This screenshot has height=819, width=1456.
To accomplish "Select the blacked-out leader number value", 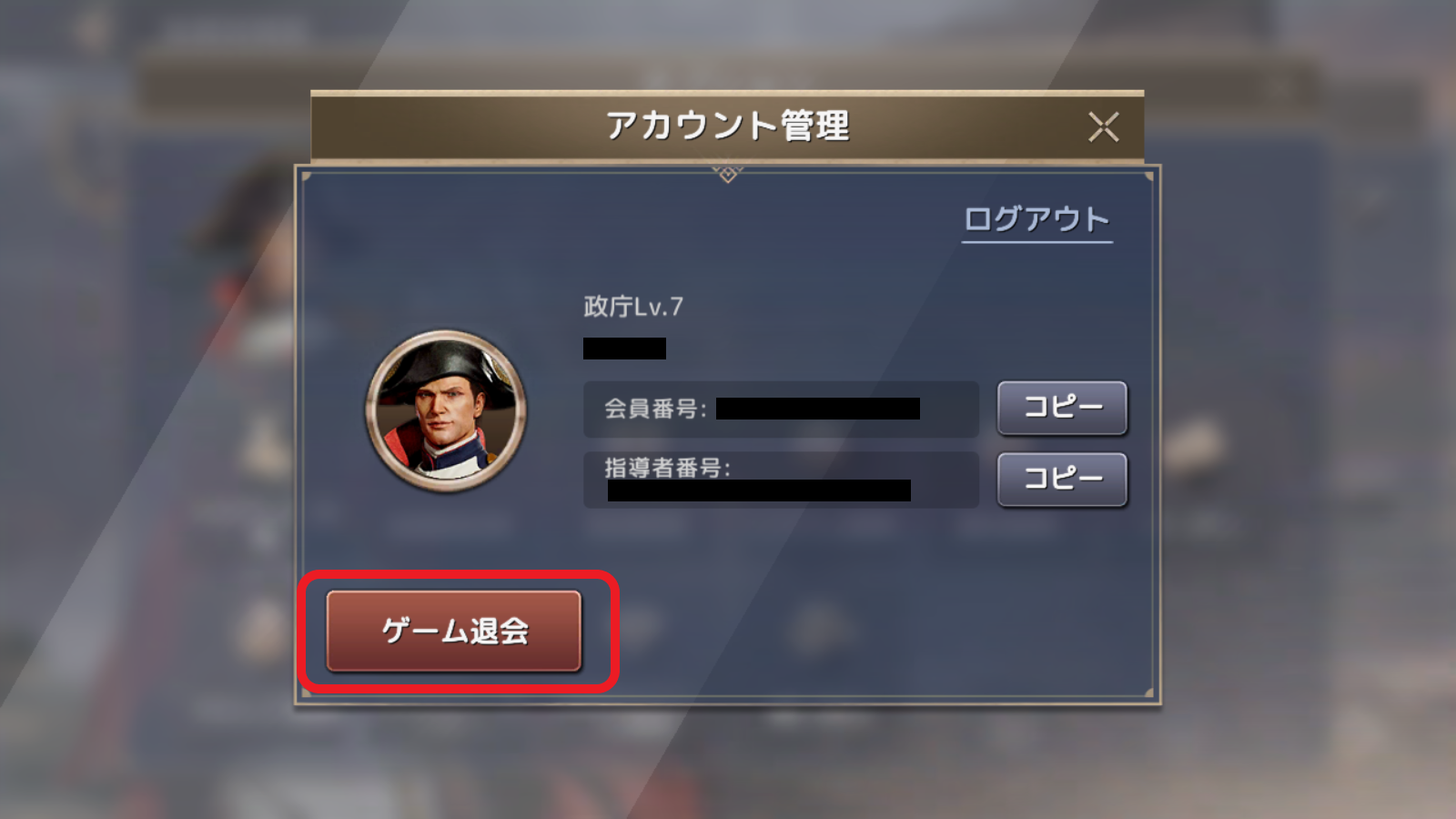I will coord(759,490).
